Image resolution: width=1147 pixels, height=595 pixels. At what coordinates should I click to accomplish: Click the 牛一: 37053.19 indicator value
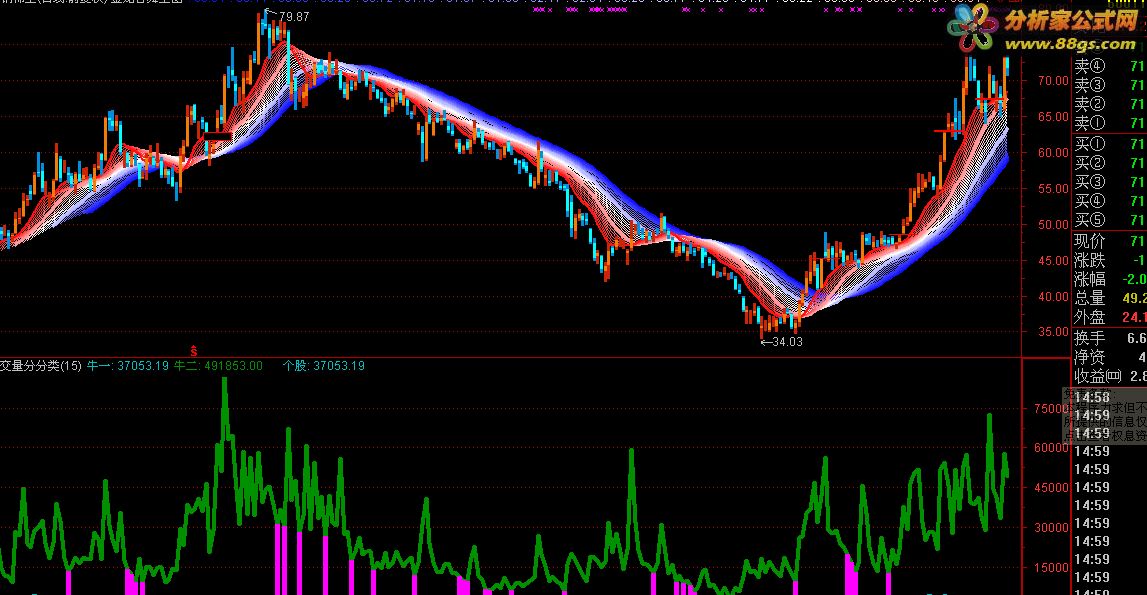[127, 365]
